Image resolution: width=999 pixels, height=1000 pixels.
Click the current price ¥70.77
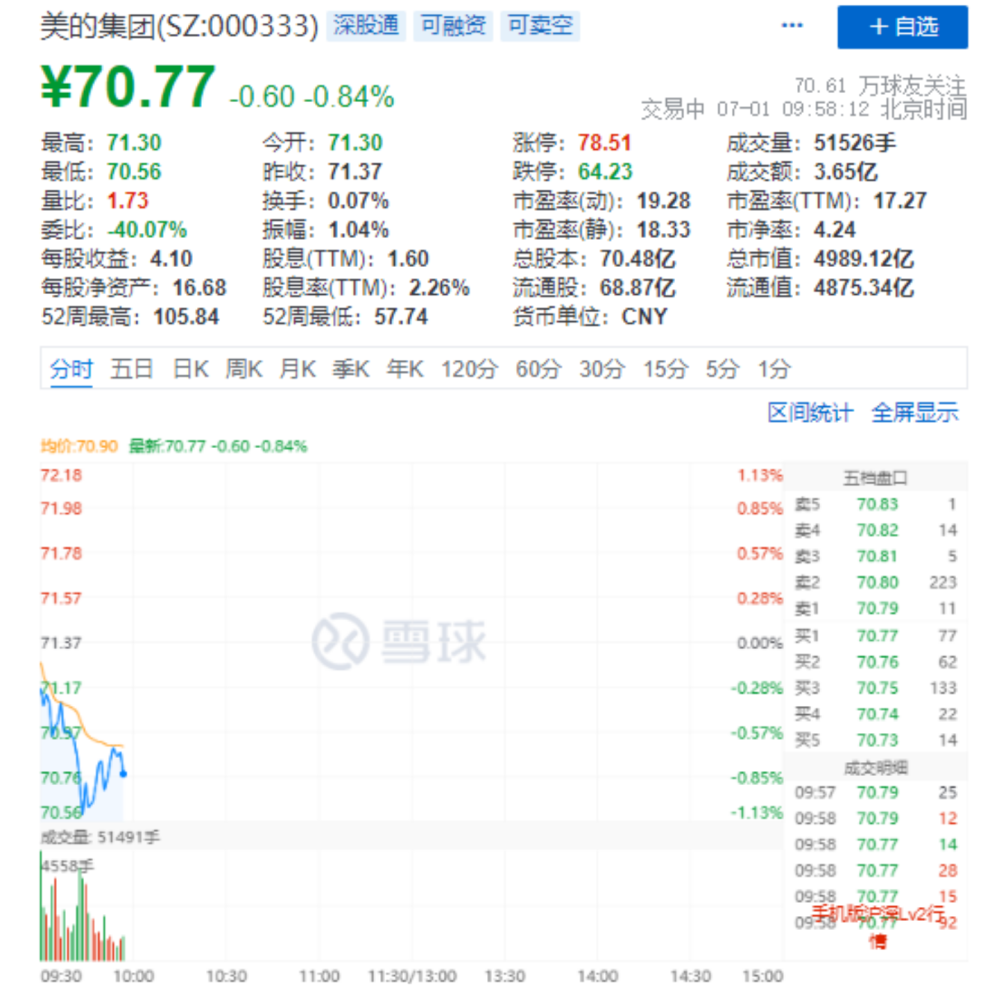pyautogui.click(x=128, y=87)
